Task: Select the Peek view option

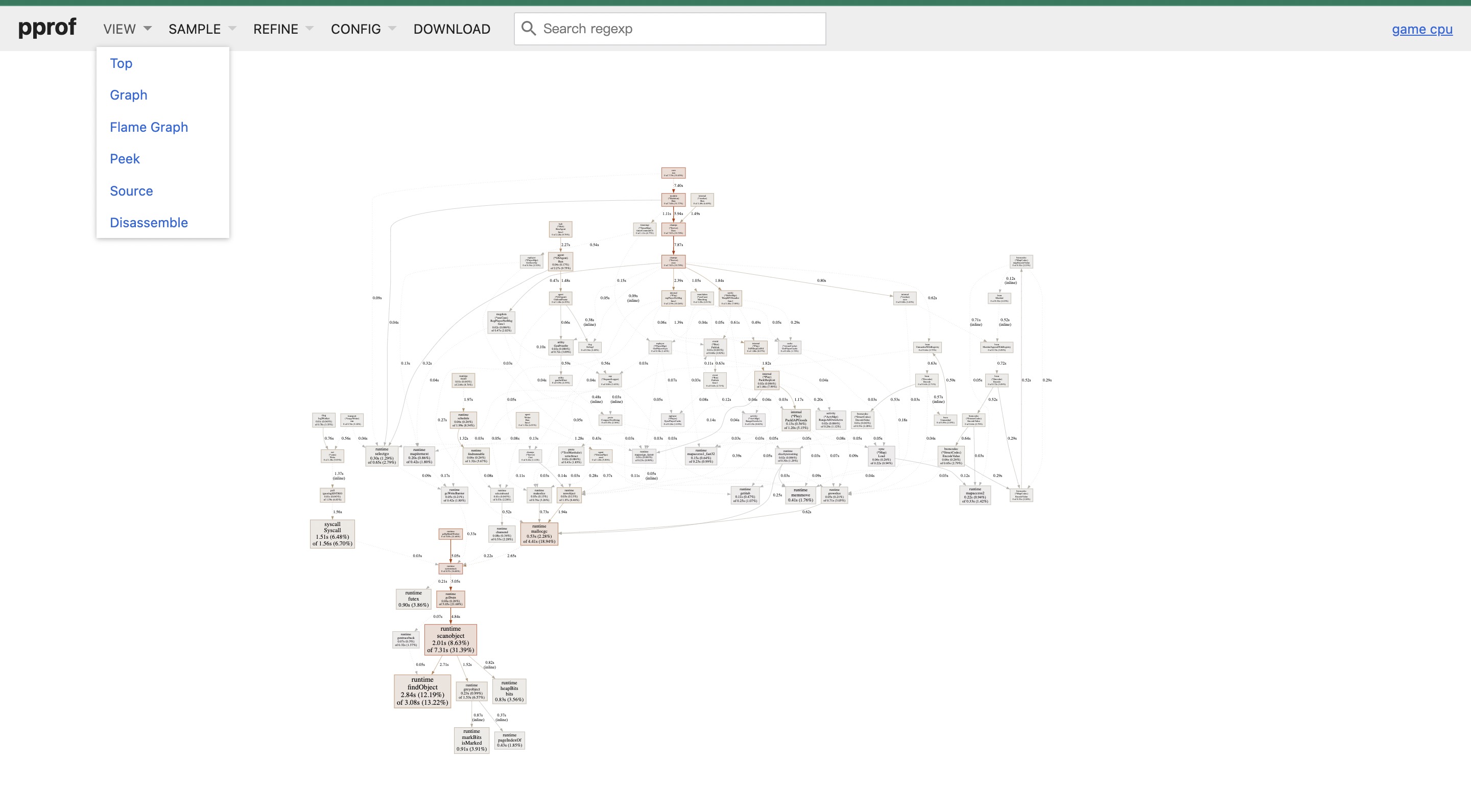Action: [x=125, y=159]
